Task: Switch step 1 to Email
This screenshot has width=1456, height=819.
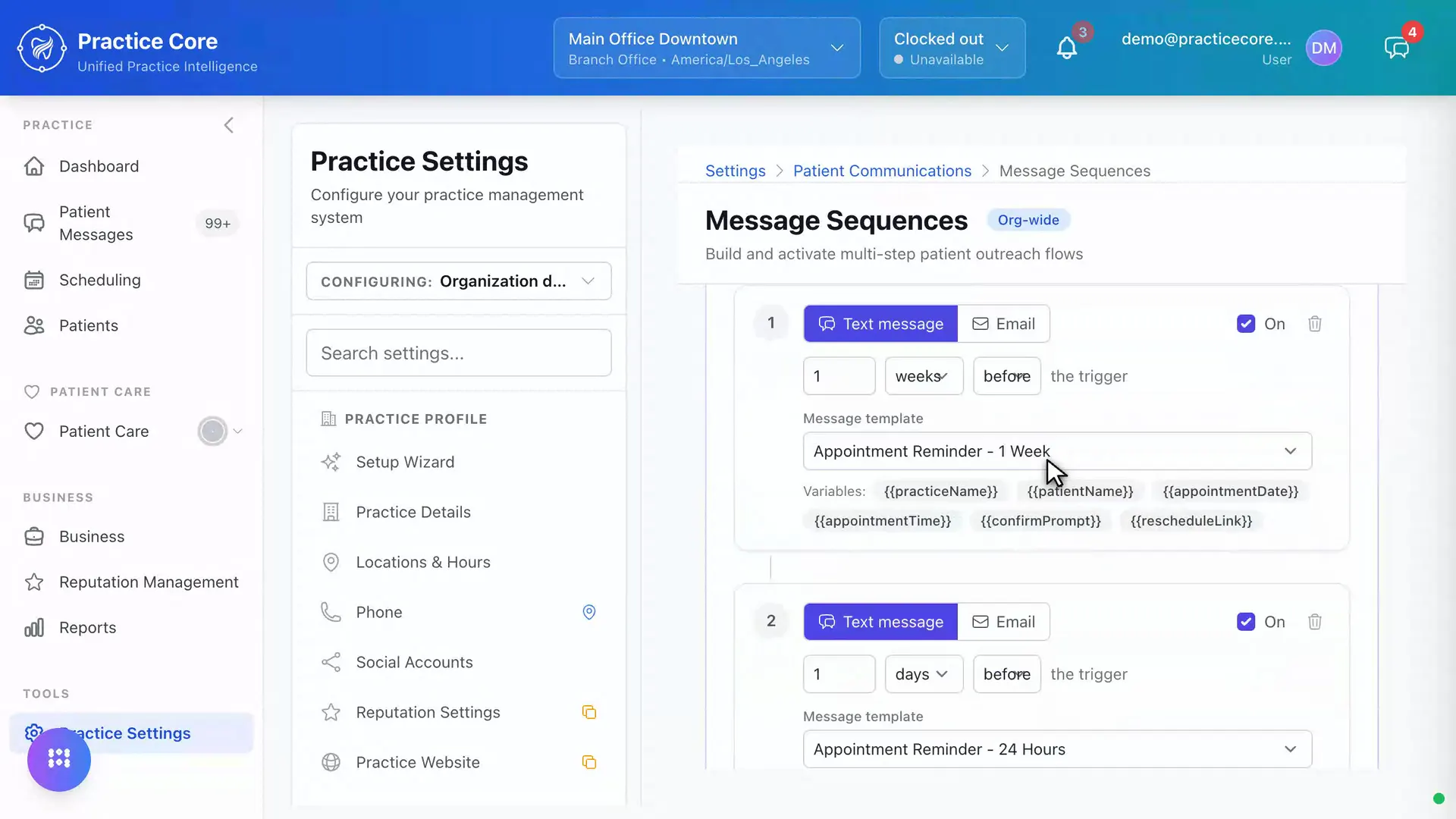Action: [x=1003, y=324]
